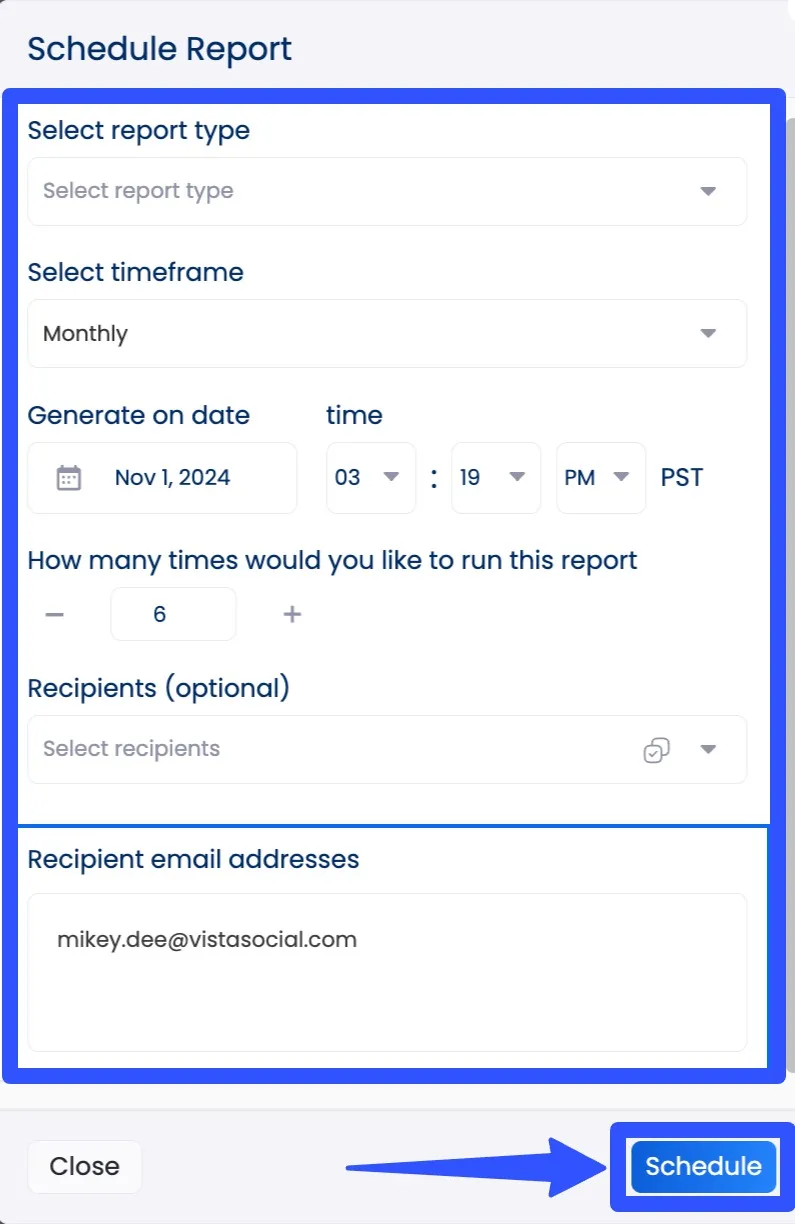Viewport: 795px width, 1224px height.
Task: Click the Schedule button
Action: tap(703, 1166)
